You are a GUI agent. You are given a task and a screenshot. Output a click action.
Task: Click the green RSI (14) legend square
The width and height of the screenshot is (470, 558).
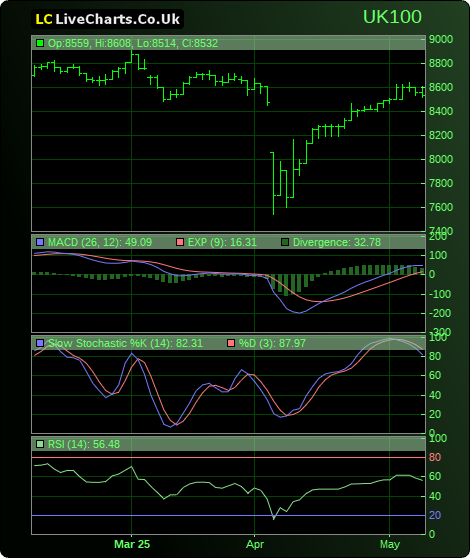point(40,444)
